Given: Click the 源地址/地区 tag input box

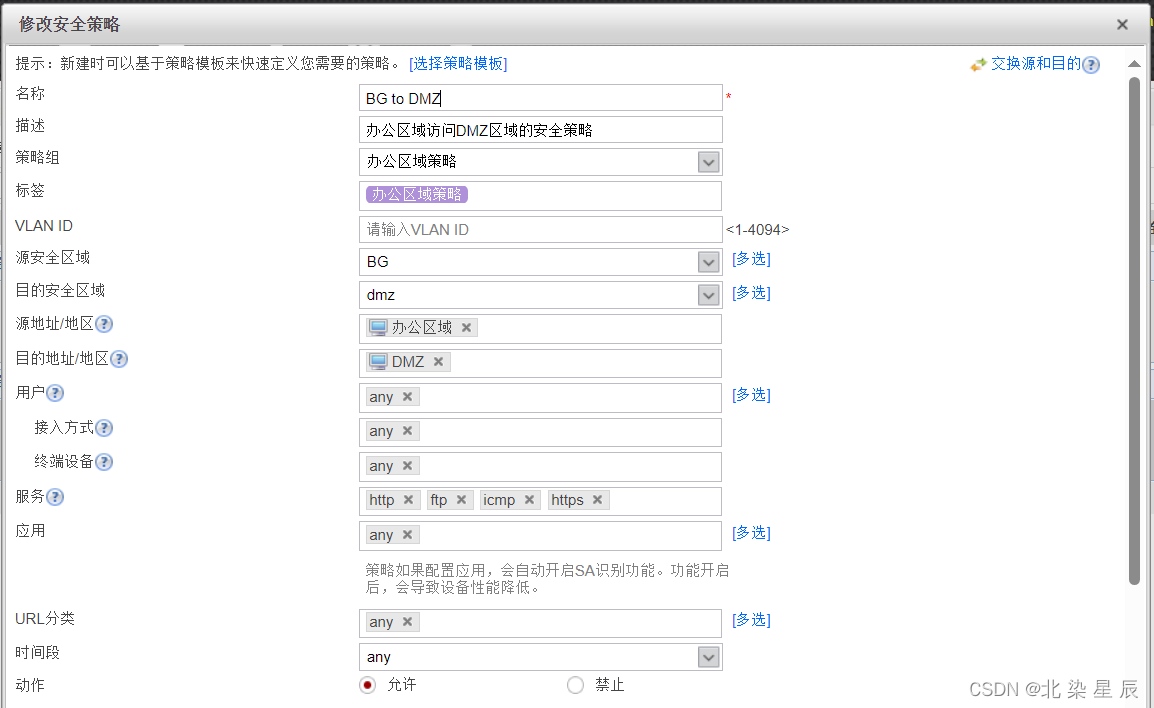Looking at the screenshot, I should 540,329.
